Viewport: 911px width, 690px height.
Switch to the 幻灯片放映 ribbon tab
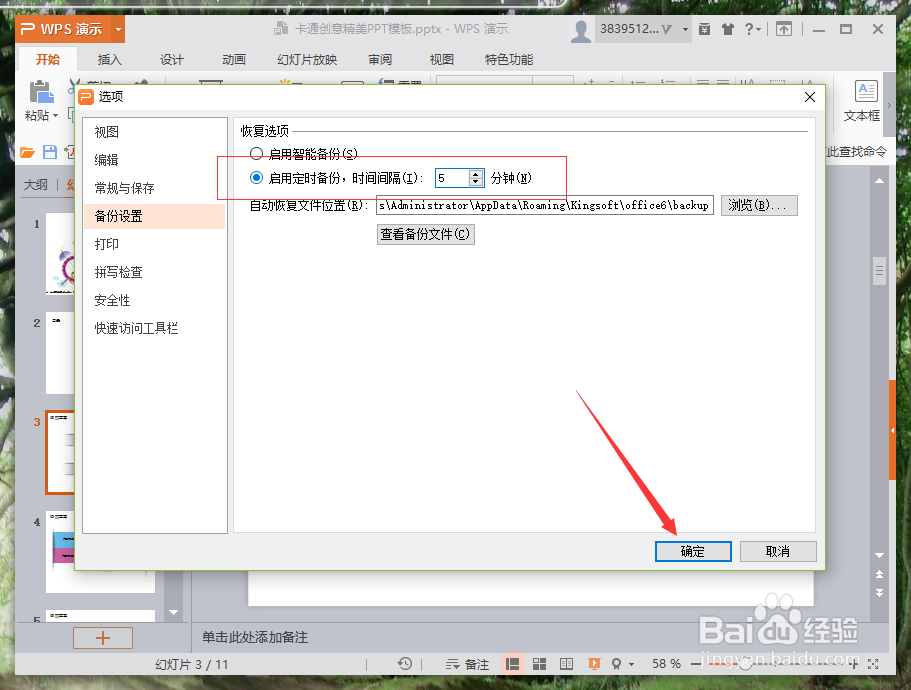click(306, 59)
